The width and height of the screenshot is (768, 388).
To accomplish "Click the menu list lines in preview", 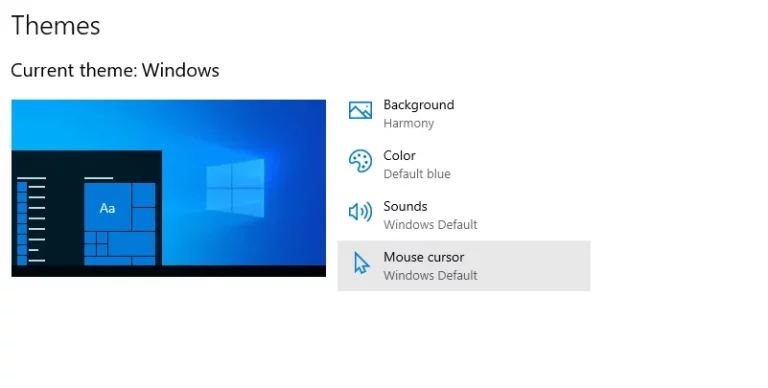I will (x=32, y=219).
